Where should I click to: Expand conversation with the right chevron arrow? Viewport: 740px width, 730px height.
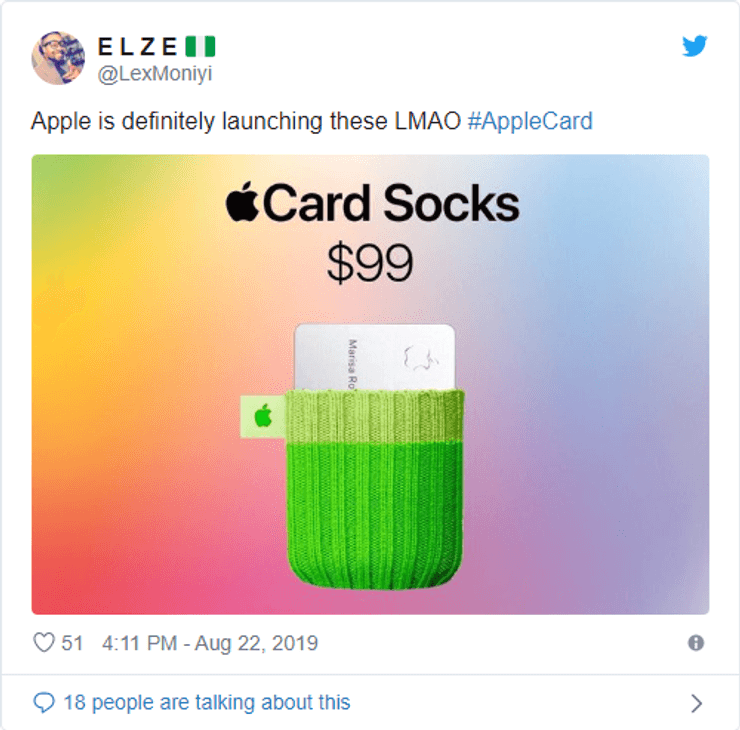(696, 703)
